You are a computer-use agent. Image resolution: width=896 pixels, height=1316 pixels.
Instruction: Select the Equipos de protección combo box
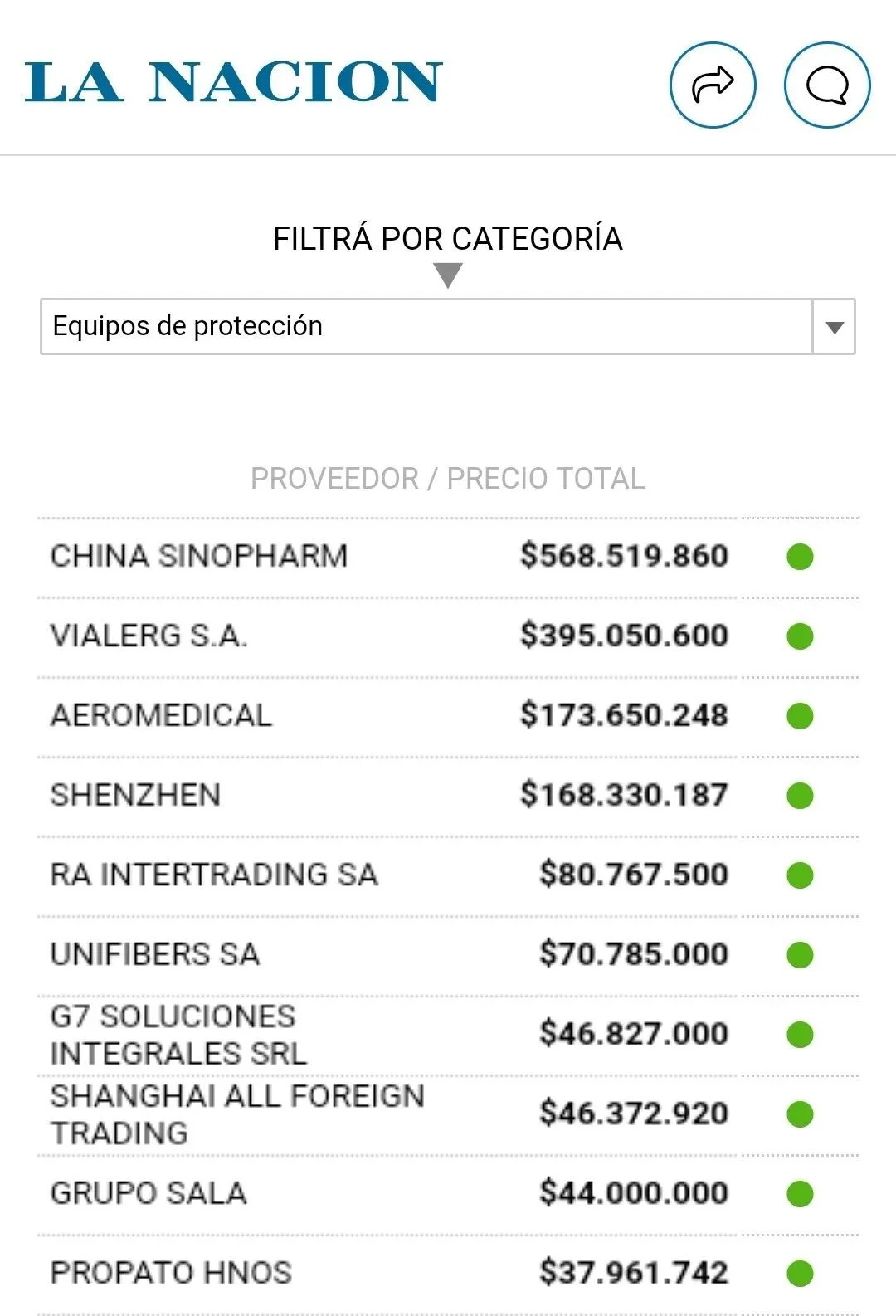426,327
